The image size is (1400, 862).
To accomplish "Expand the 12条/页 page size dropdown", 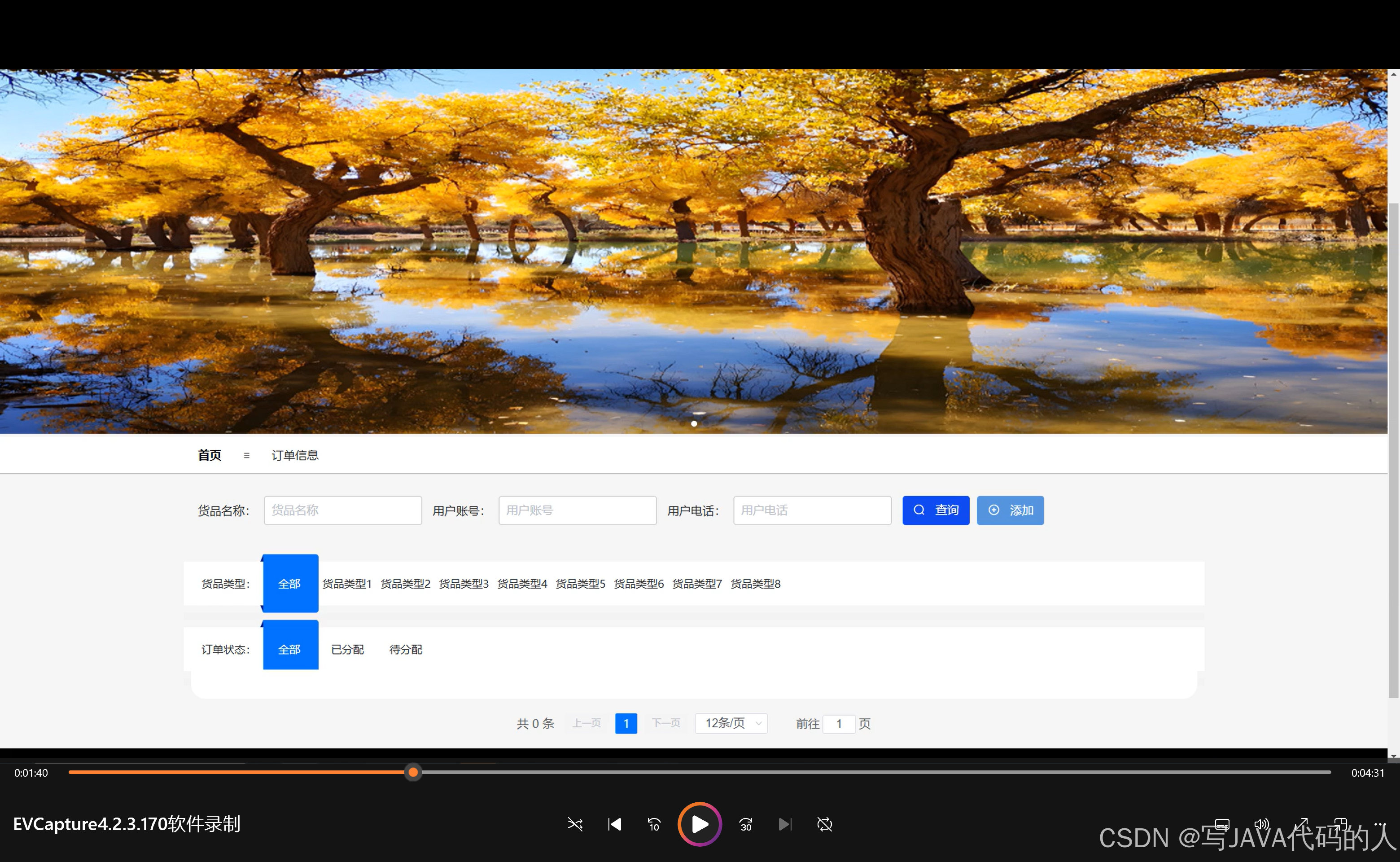I will 731,723.
